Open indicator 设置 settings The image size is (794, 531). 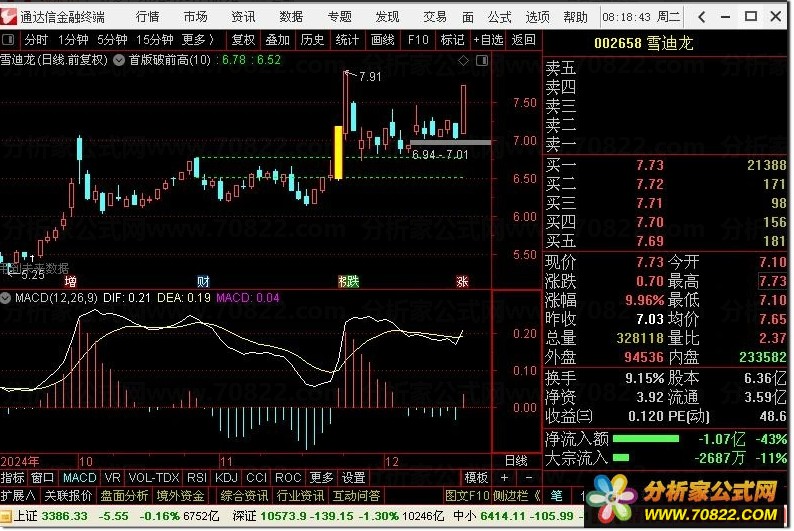pos(353,478)
